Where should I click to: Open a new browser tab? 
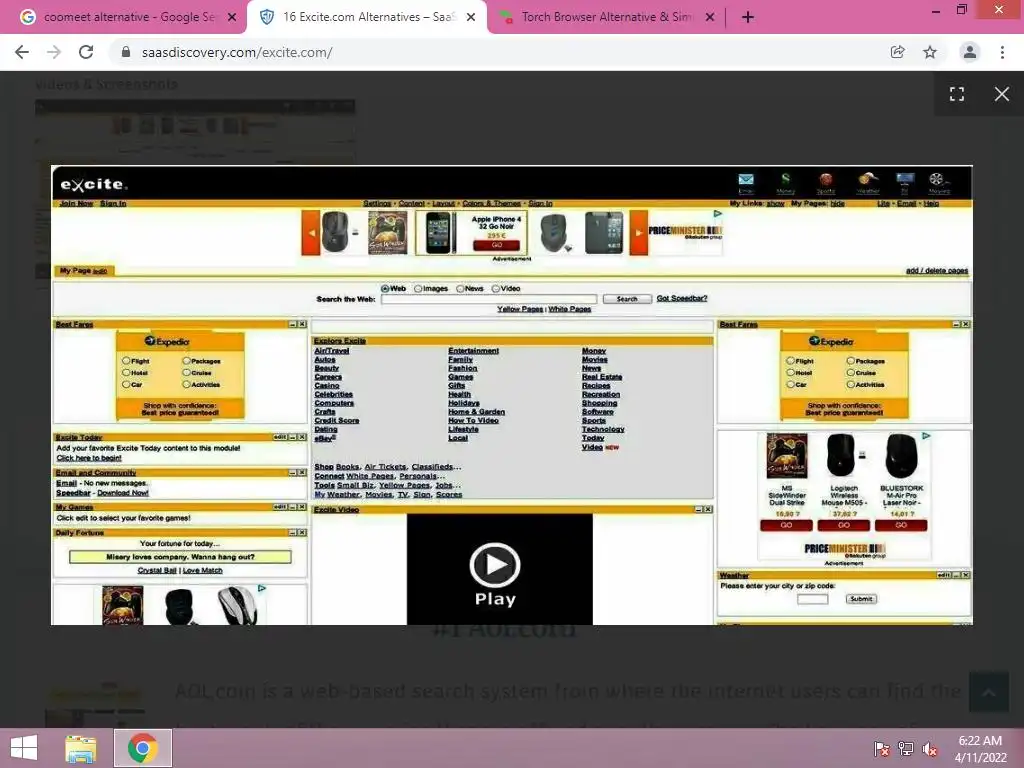point(748,17)
